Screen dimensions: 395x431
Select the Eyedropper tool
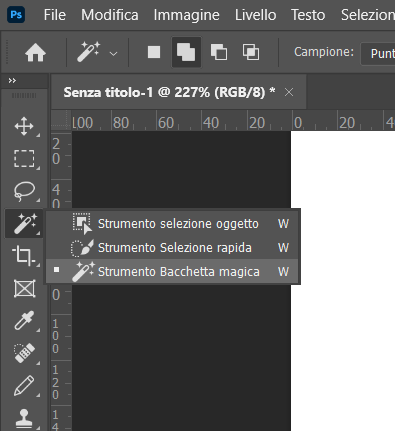point(24,320)
